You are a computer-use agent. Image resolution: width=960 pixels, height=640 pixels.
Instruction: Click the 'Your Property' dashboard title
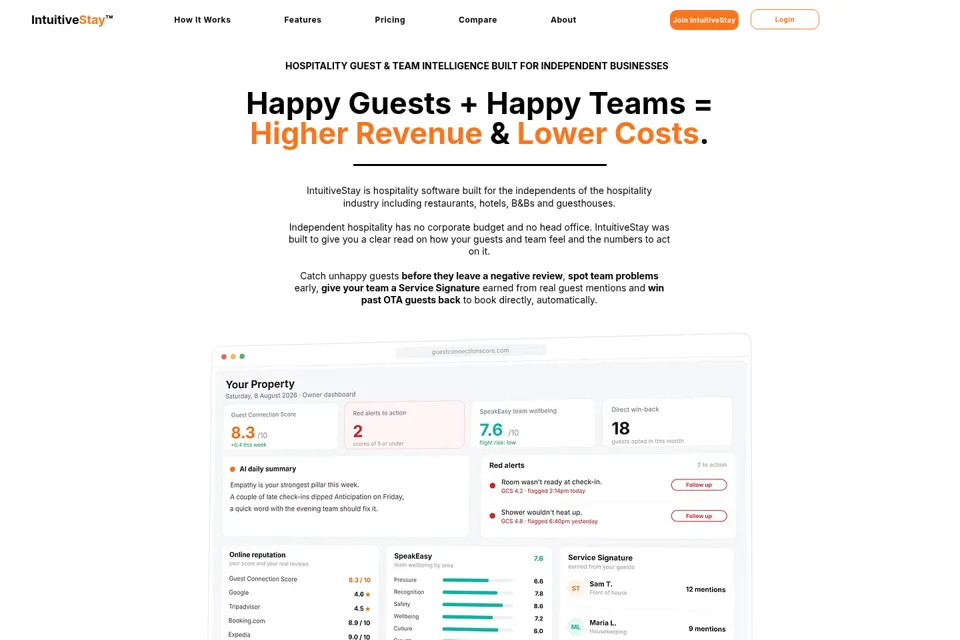(x=260, y=384)
